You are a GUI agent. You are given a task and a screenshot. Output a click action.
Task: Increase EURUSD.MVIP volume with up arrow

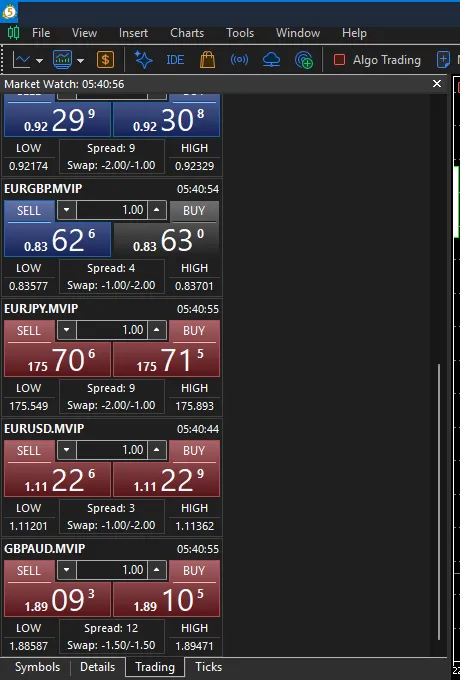pos(157,450)
